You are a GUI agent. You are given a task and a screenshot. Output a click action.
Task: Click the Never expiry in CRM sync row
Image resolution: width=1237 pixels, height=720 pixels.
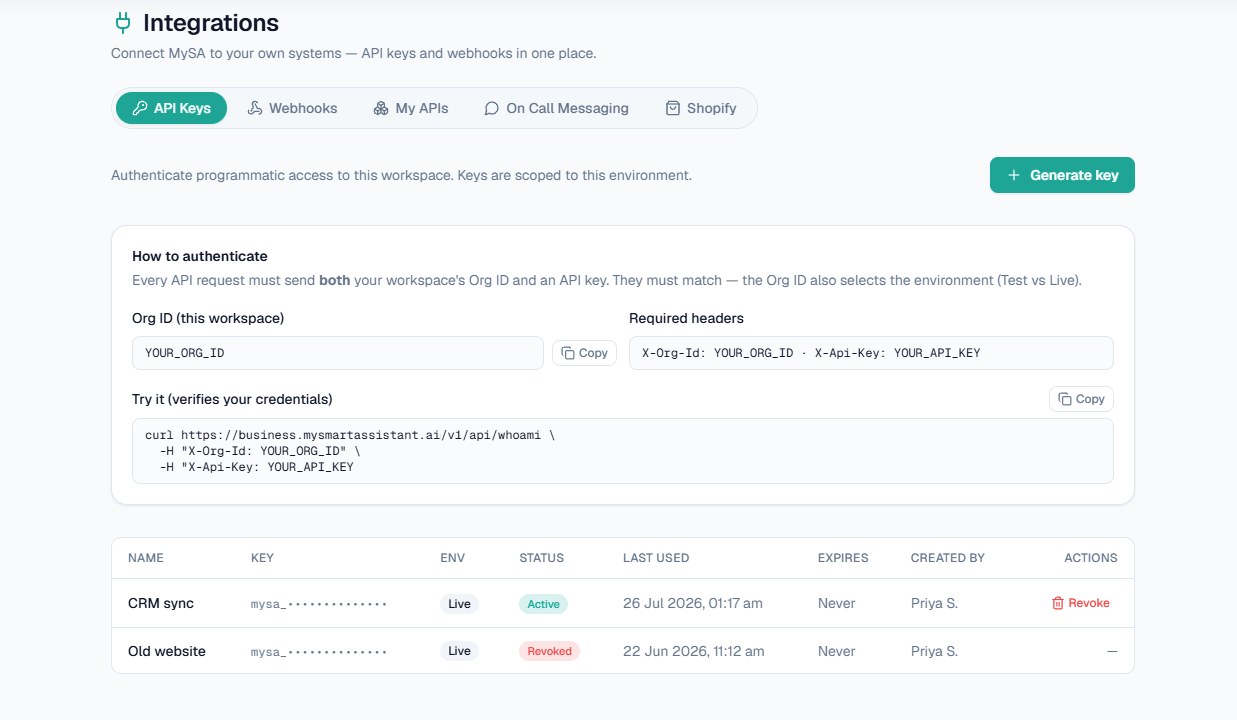pyautogui.click(x=837, y=603)
